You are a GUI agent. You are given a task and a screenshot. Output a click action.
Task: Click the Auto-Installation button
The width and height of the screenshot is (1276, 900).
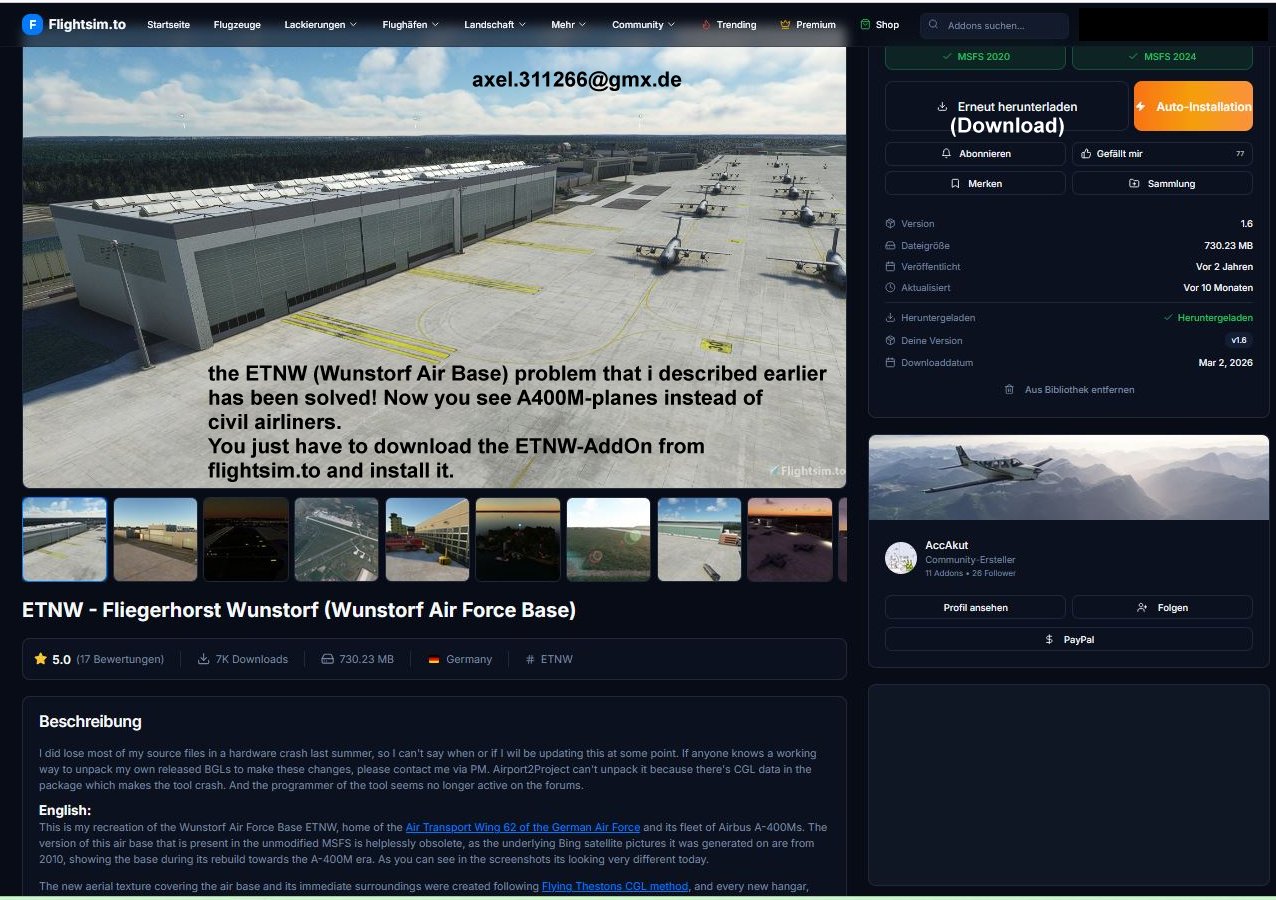point(1193,106)
